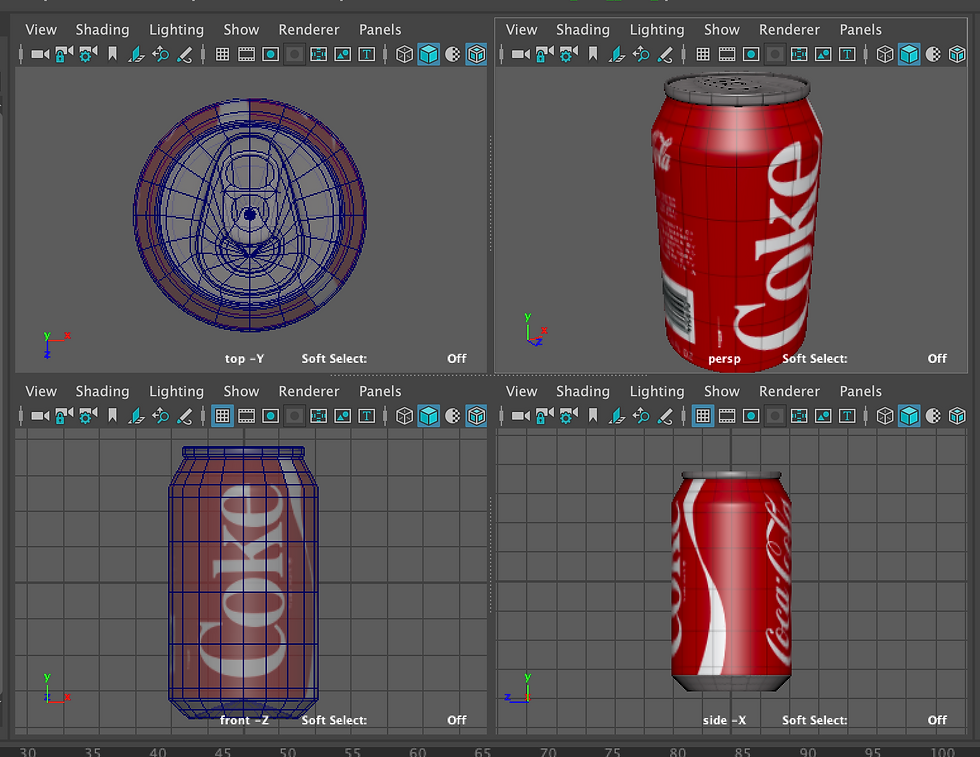
Task: Toggle Film Gate in top panel toolbar
Action: [246, 54]
